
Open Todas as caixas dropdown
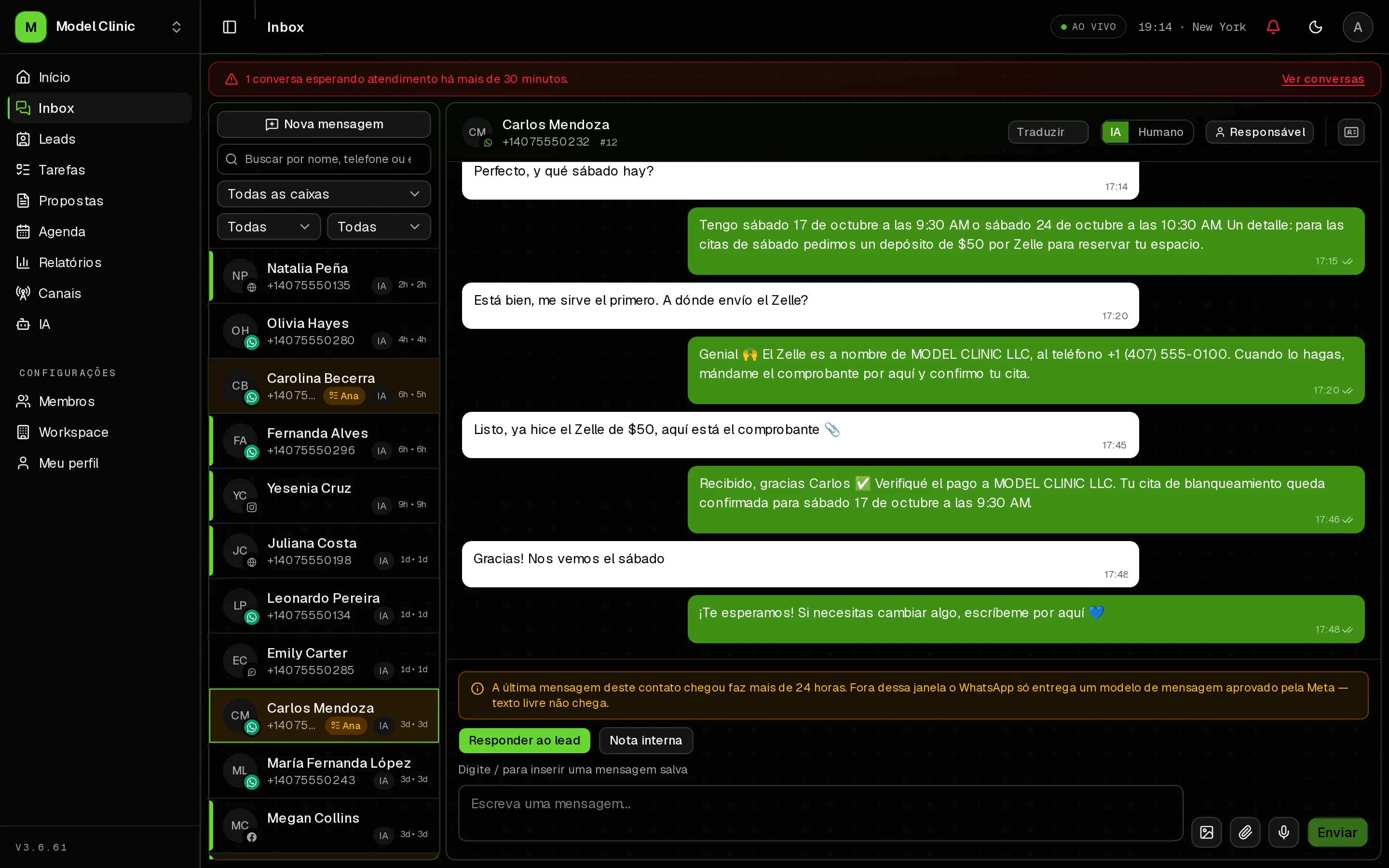point(324,194)
